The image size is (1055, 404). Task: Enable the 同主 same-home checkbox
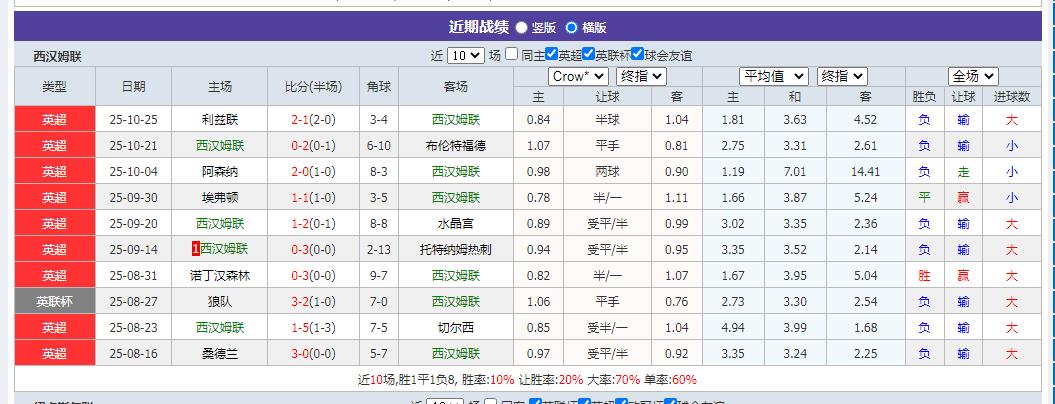511,55
